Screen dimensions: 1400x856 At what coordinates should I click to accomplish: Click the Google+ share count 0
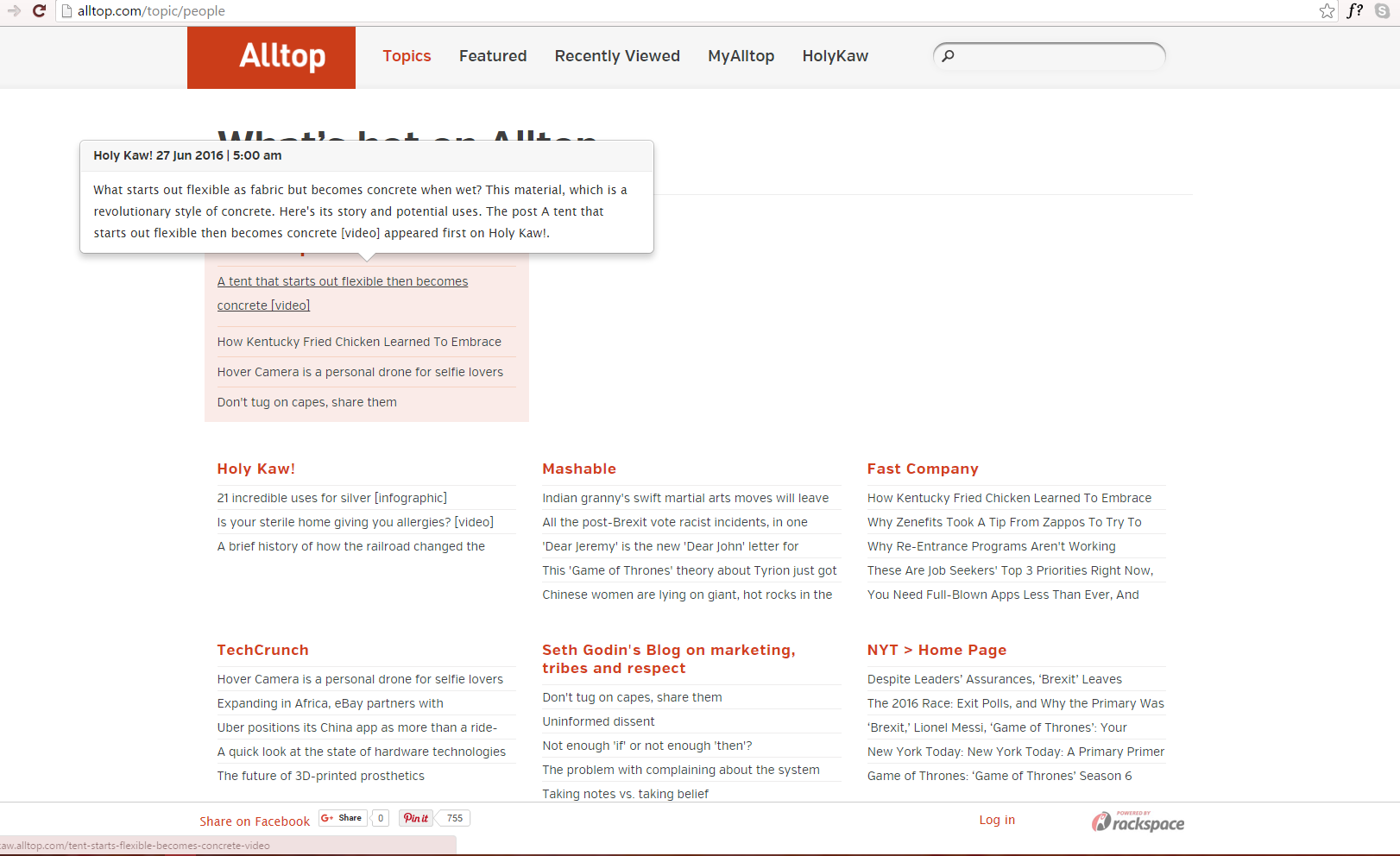[380, 818]
